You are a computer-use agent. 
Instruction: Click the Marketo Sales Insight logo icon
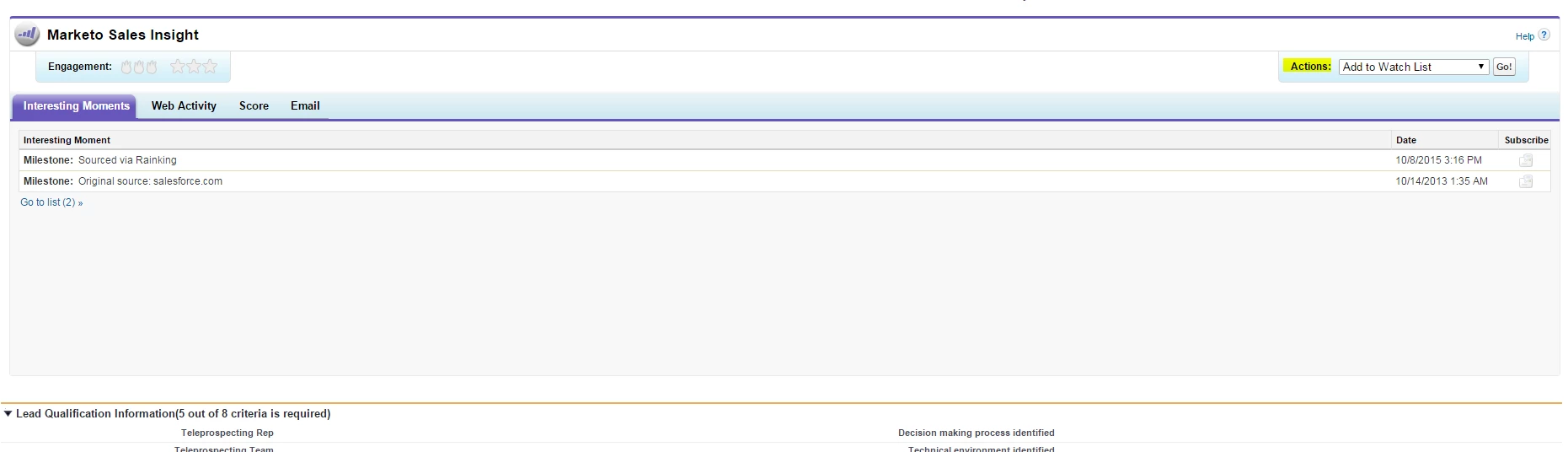27,35
